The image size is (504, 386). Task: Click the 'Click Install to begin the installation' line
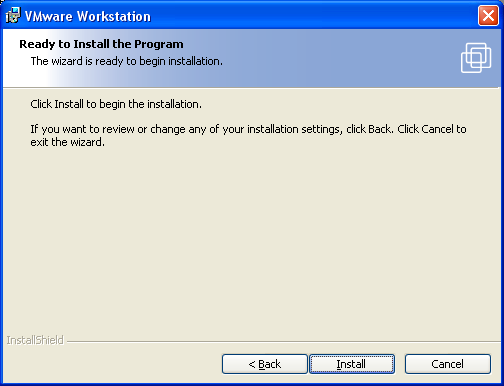click(x=116, y=104)
